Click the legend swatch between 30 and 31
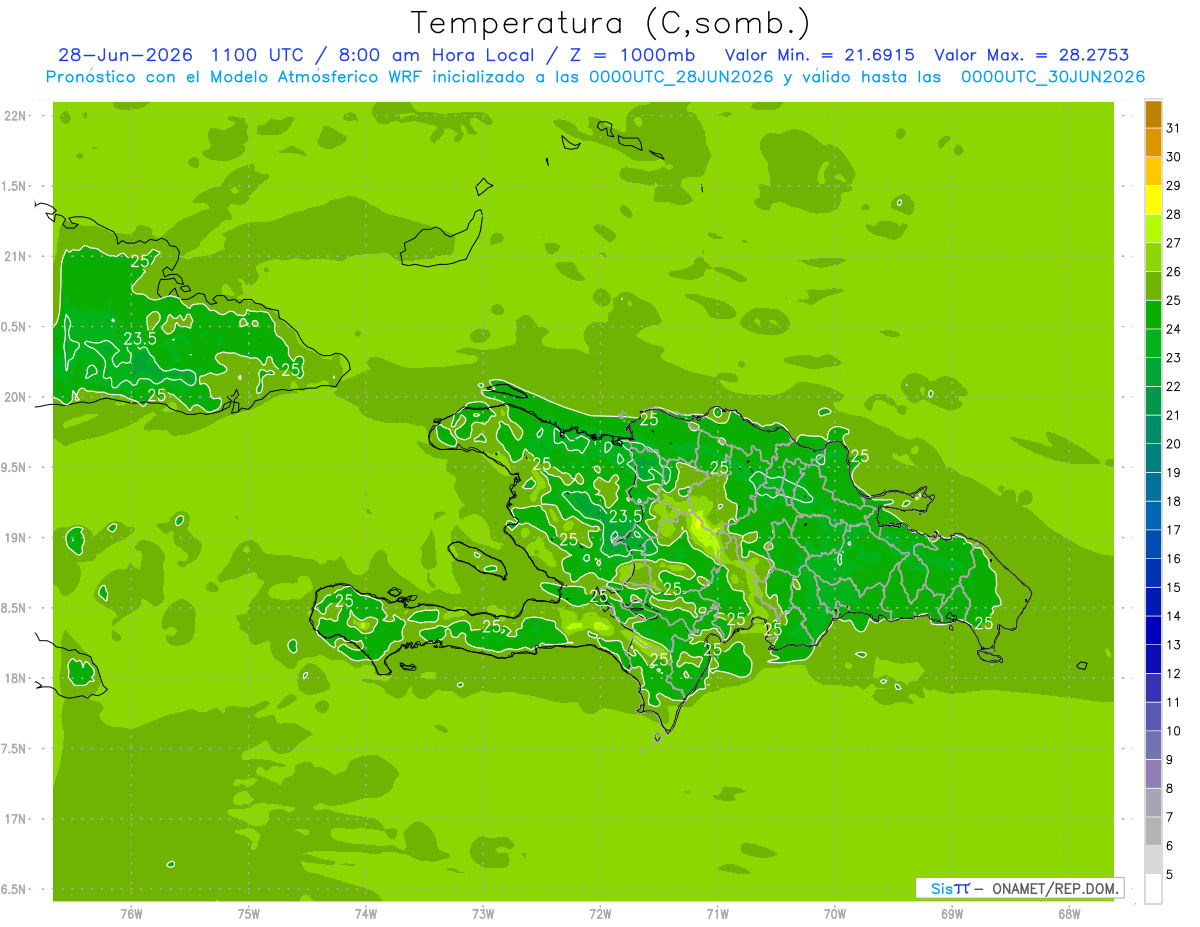This screenshot has width=1200, height=927. [x=1153, y=142]
